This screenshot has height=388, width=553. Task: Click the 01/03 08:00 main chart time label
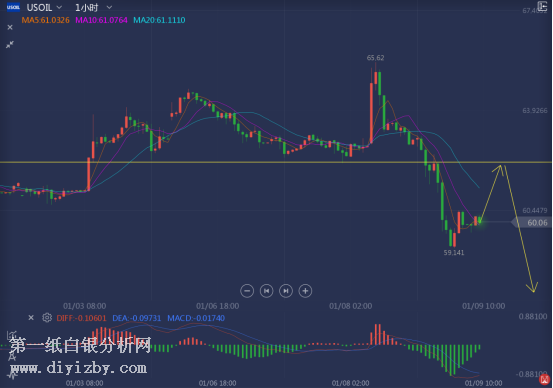click(84, 306)
